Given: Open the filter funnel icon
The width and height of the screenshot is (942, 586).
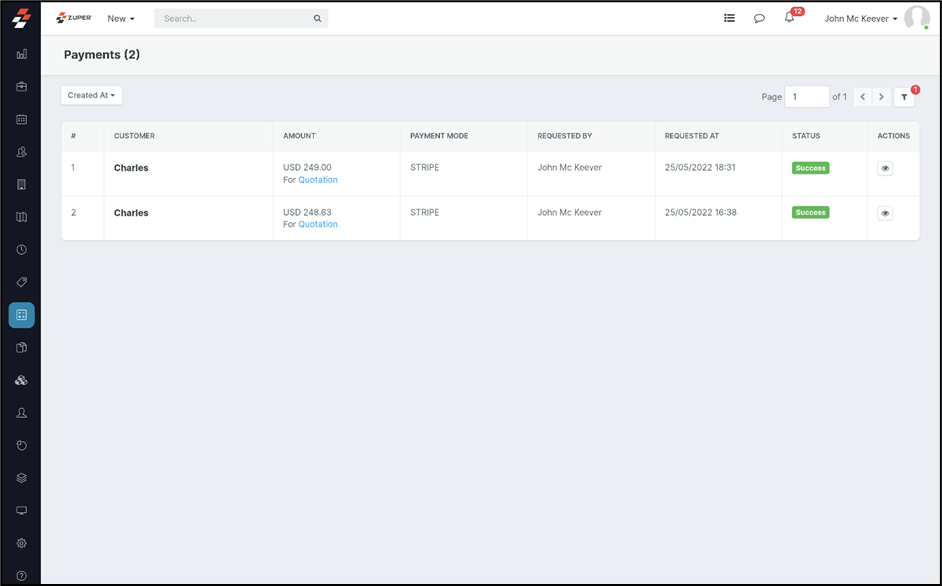Looking at the screenshot, I should 904,97.
